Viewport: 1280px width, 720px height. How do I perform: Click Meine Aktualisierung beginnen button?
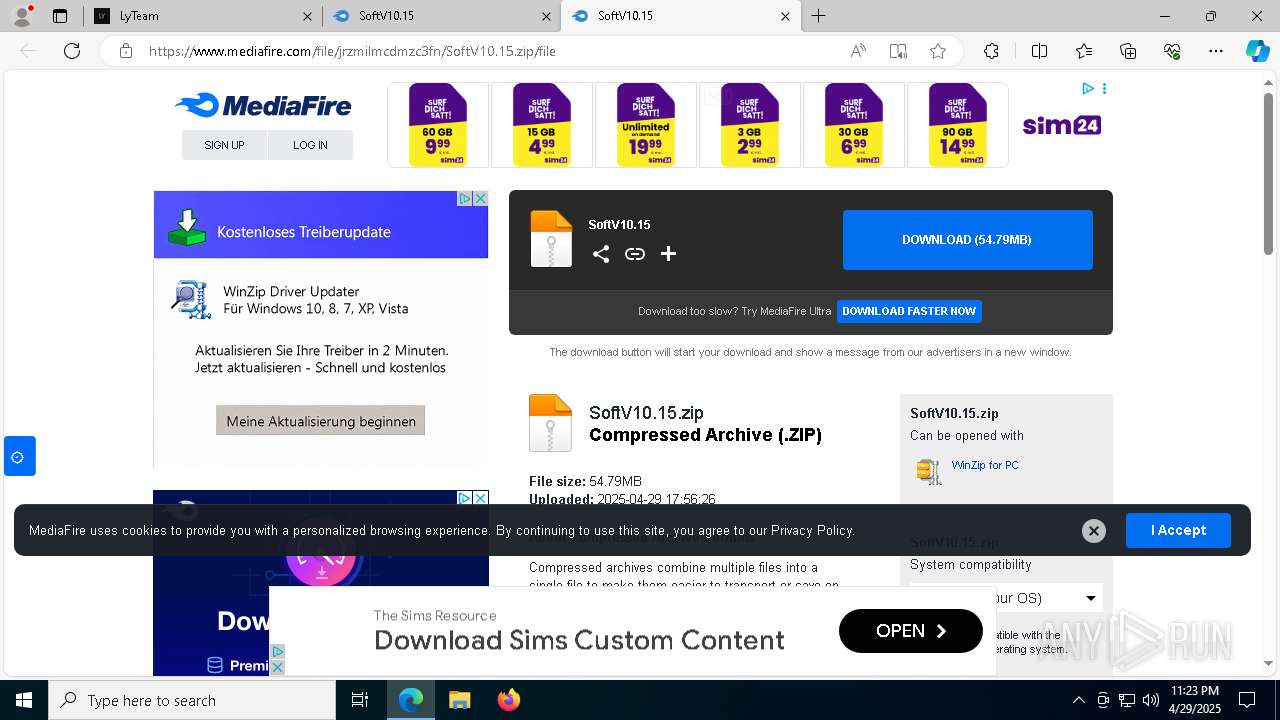(321, 421)
